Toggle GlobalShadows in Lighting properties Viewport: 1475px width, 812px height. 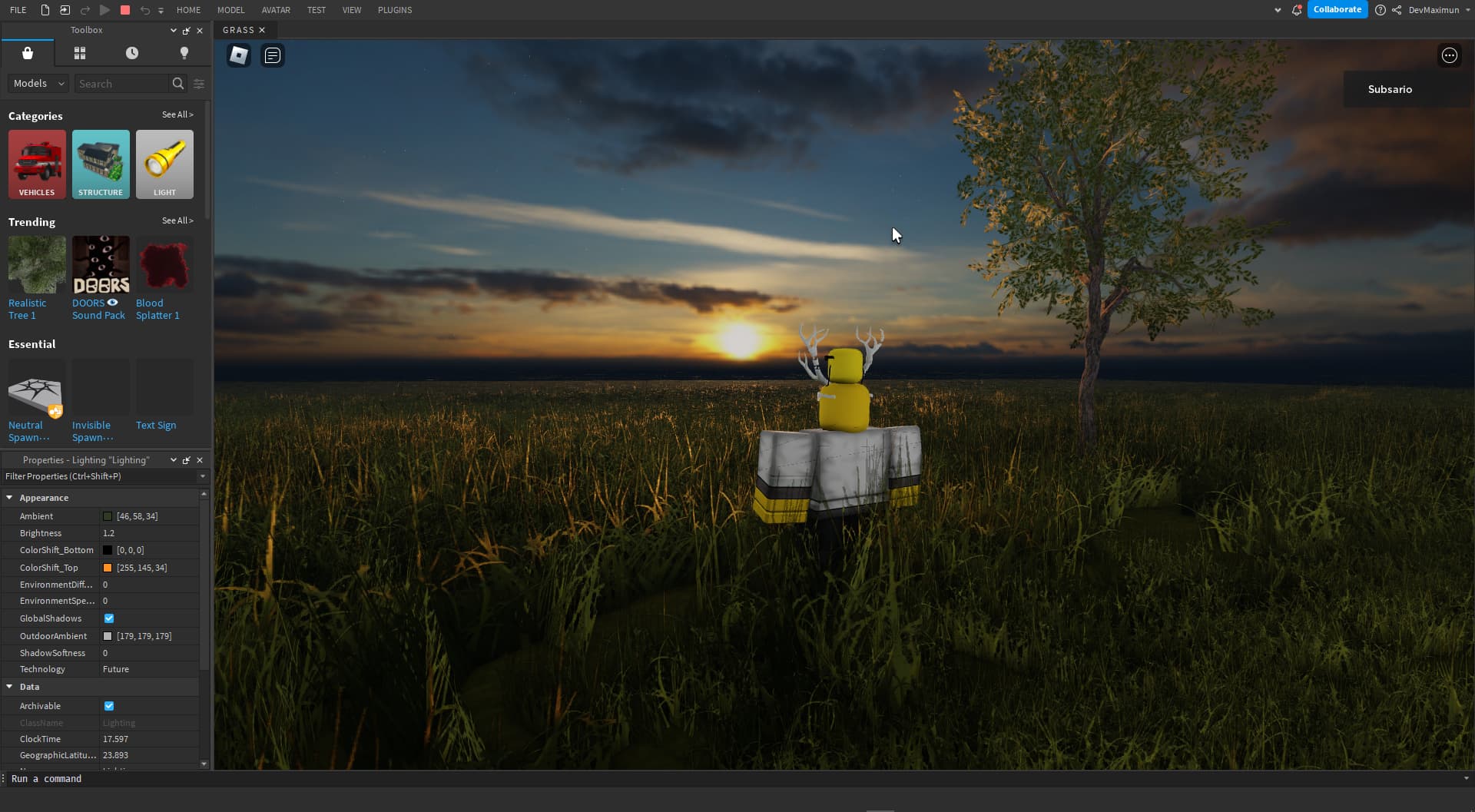click(x=109, y=618)
